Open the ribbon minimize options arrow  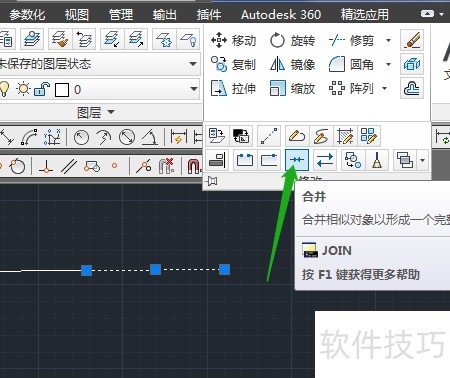click(x=441, y=14)
